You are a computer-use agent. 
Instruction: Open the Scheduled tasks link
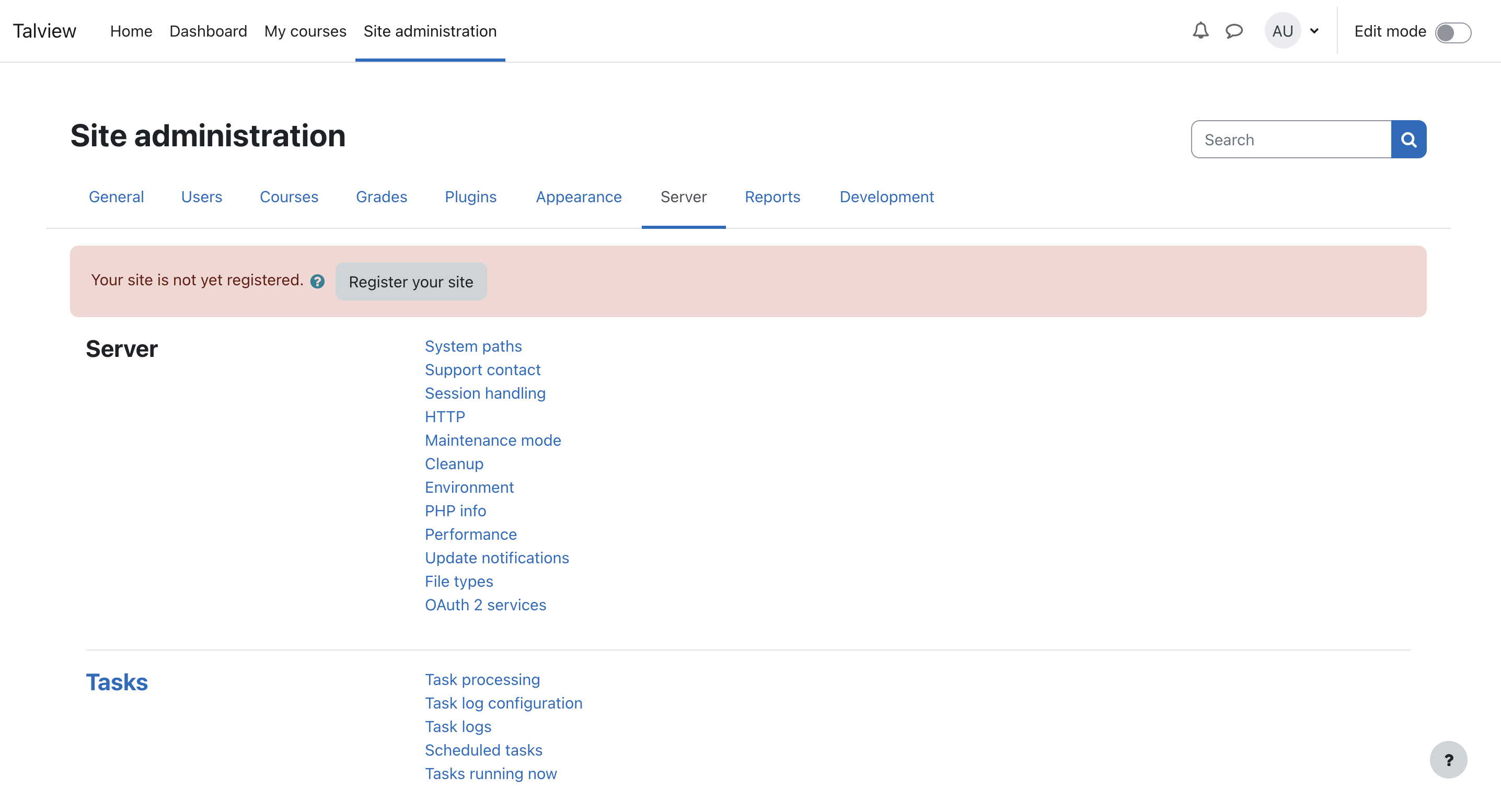[x=483, y=750]
